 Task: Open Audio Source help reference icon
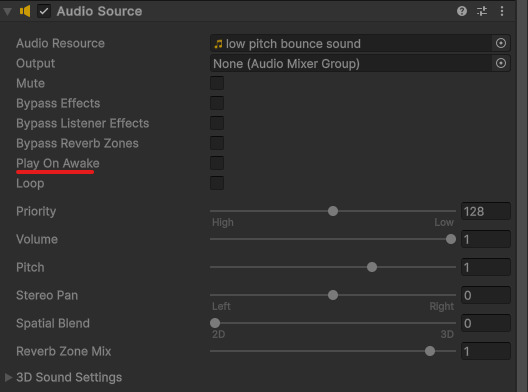(462, 11)
